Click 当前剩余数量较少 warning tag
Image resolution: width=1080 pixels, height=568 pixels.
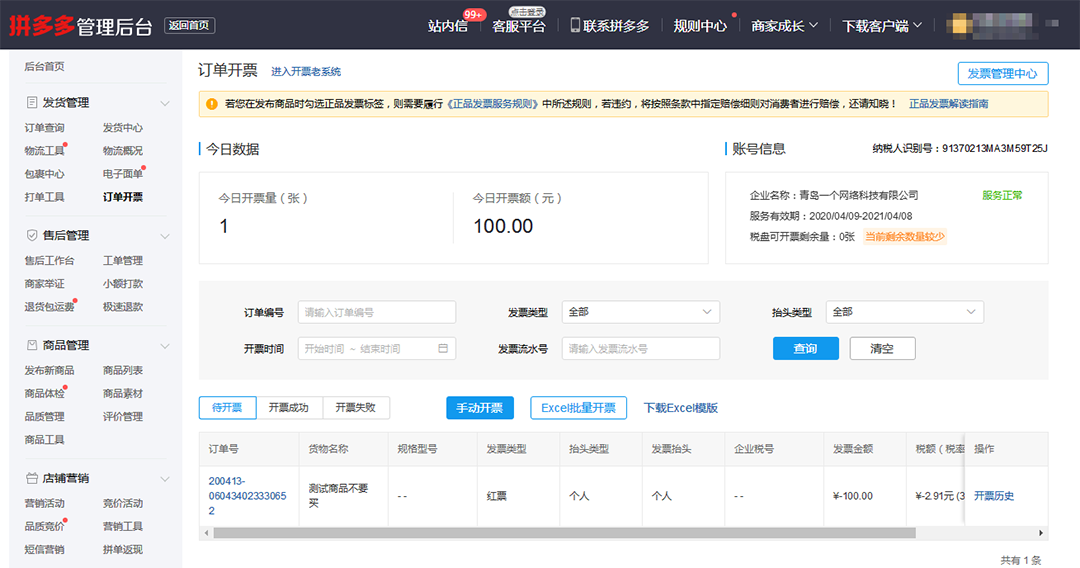(x=904, y=237)
